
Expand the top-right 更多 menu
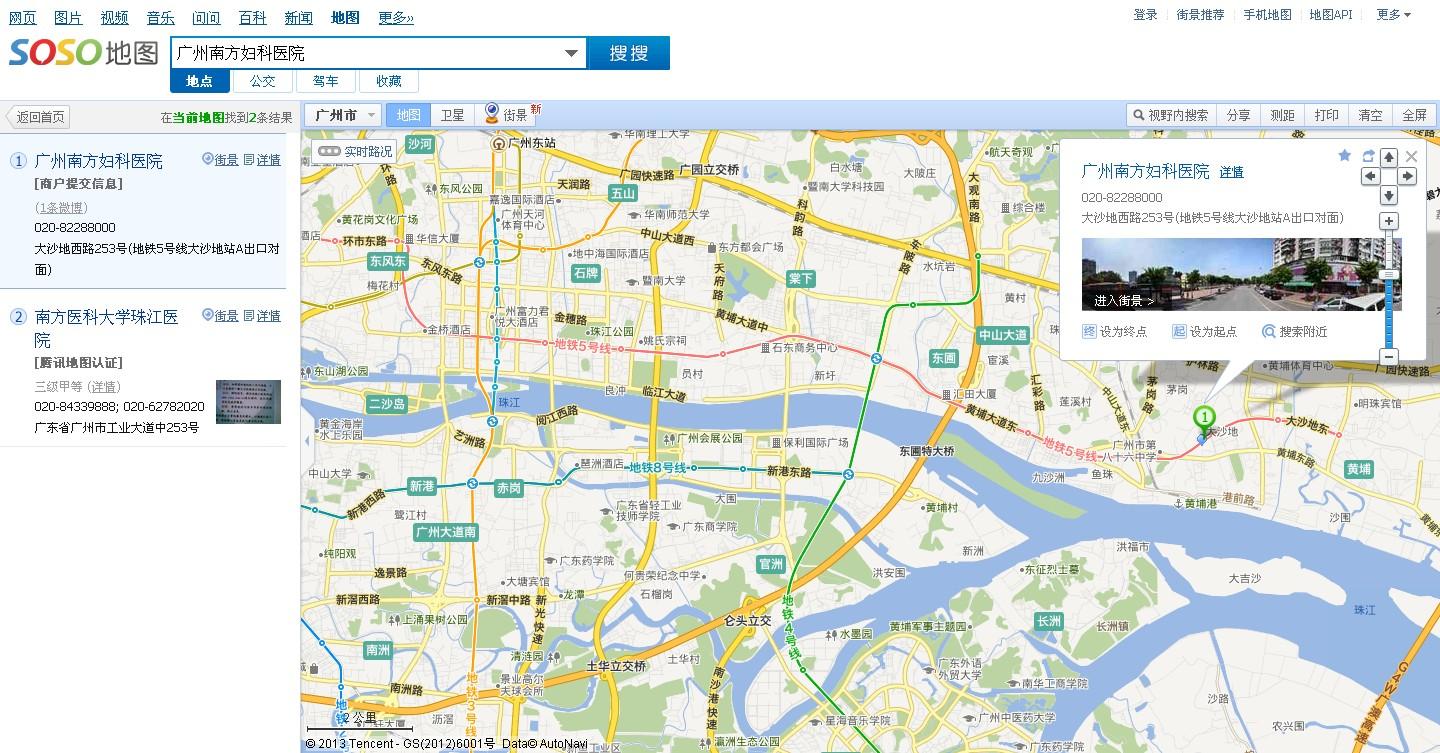tap(1393, 15)
